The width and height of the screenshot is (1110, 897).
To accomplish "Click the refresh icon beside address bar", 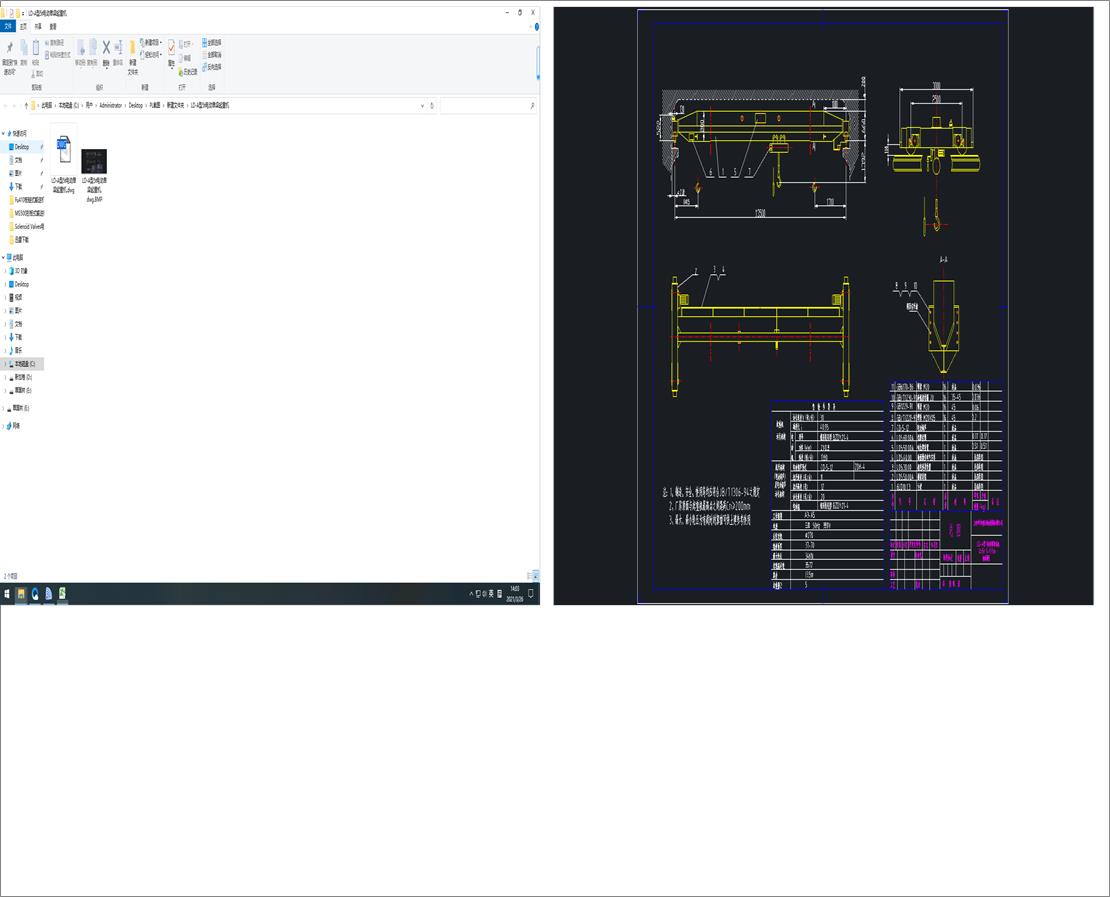I will coord(432,105).
